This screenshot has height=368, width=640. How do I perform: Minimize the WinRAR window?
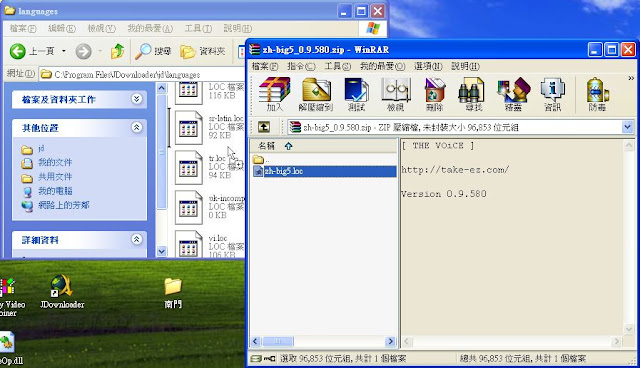(x=595, y=50)
